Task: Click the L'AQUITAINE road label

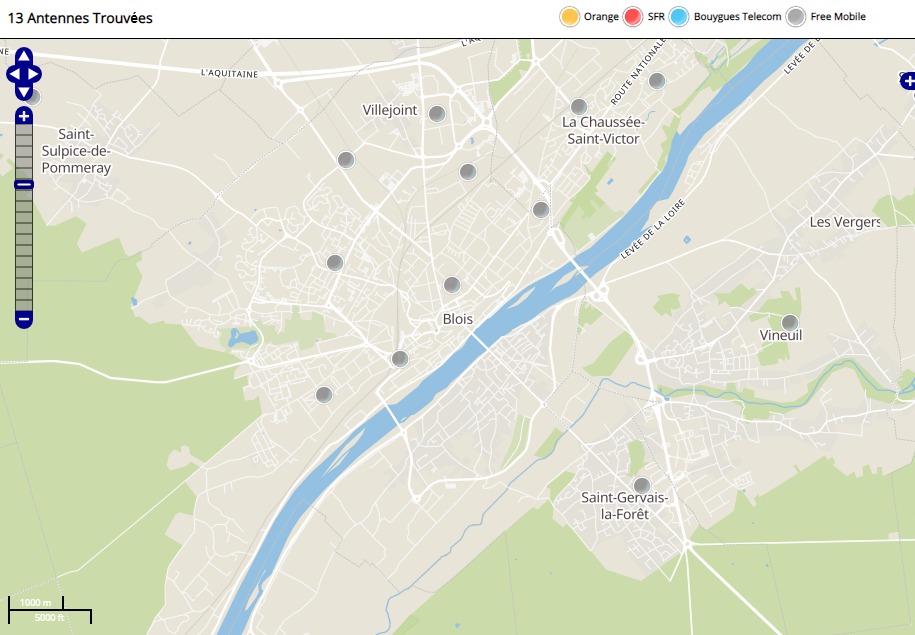Action: (229, 73)
